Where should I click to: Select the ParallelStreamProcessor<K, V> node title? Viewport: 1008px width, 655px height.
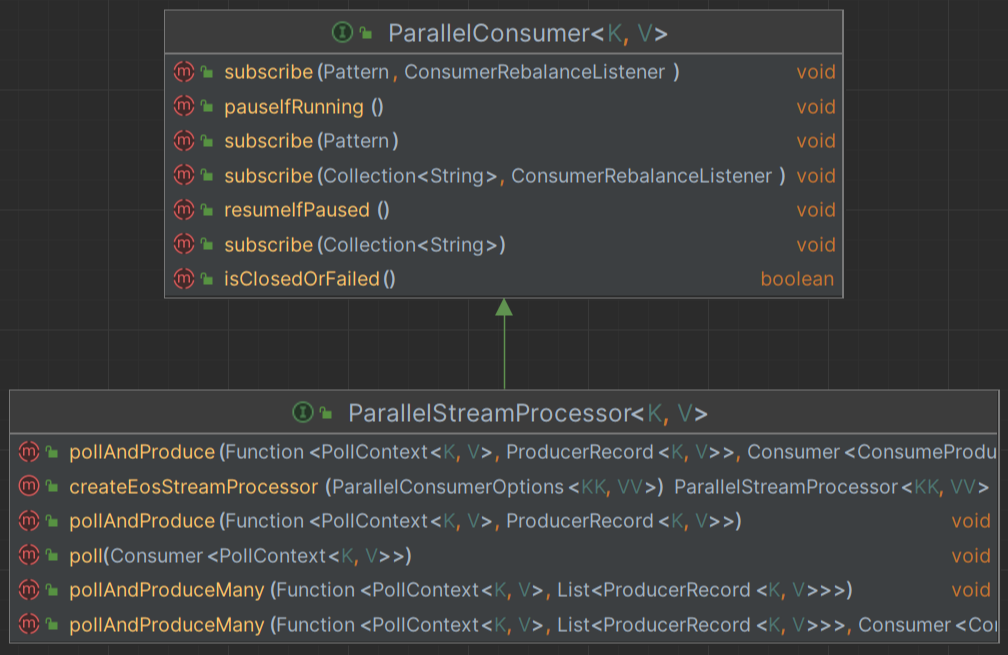[528, 413]
